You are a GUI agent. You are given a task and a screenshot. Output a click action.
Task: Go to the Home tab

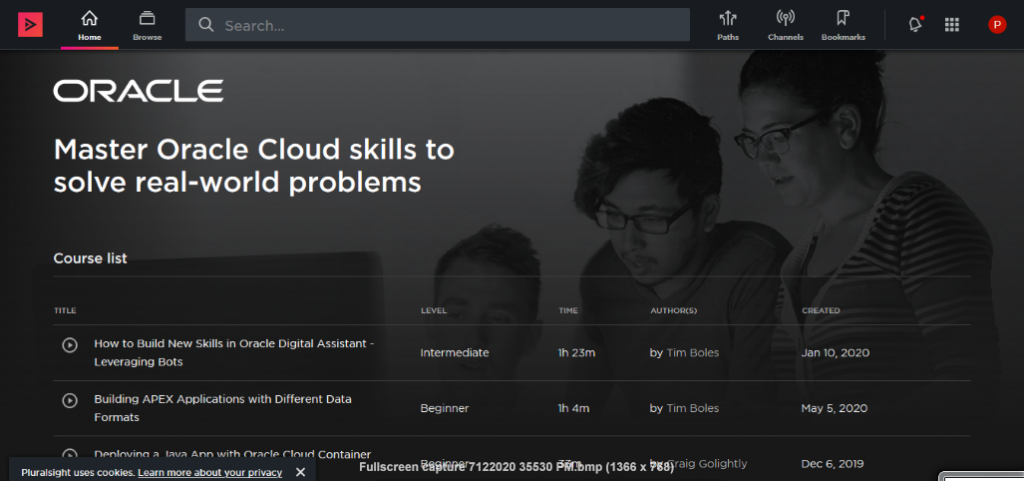point(89,26)
